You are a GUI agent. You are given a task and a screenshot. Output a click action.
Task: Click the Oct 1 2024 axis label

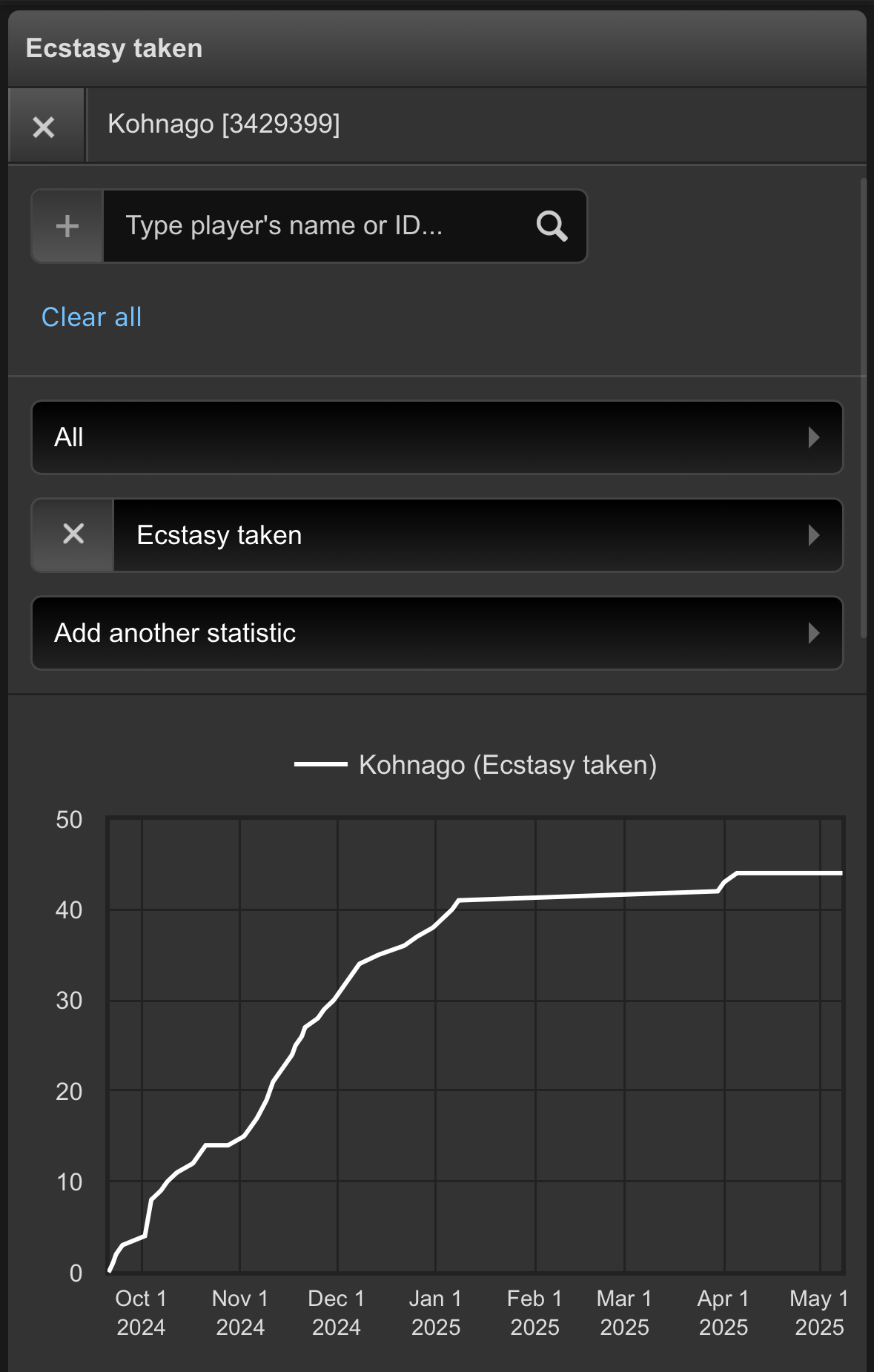pyautogui.click(x=141, y=1313)
